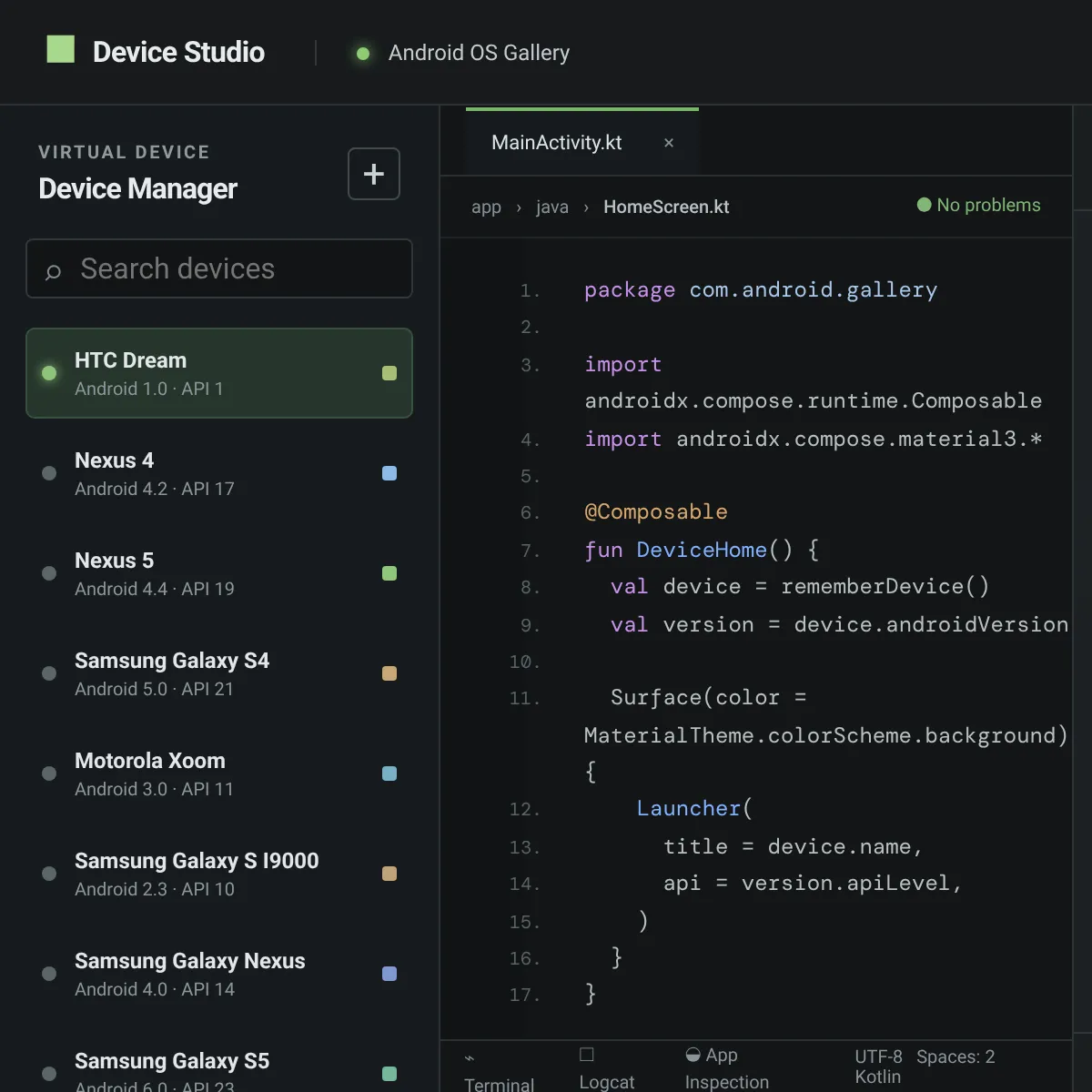This screenshot has height=1092, width=1092.
Task: Click the java breadcrumb segment
Action: [552, 207]
